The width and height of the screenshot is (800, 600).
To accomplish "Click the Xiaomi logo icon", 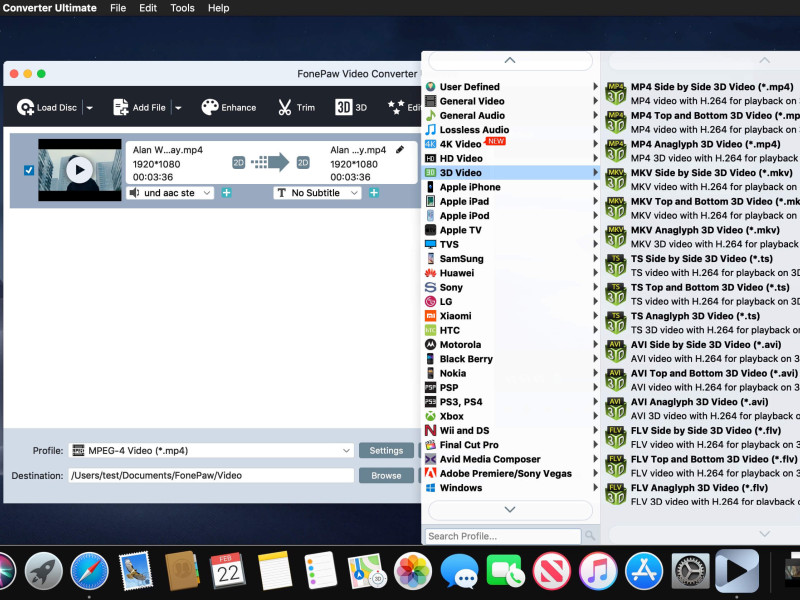I will [x=431, y=316].
